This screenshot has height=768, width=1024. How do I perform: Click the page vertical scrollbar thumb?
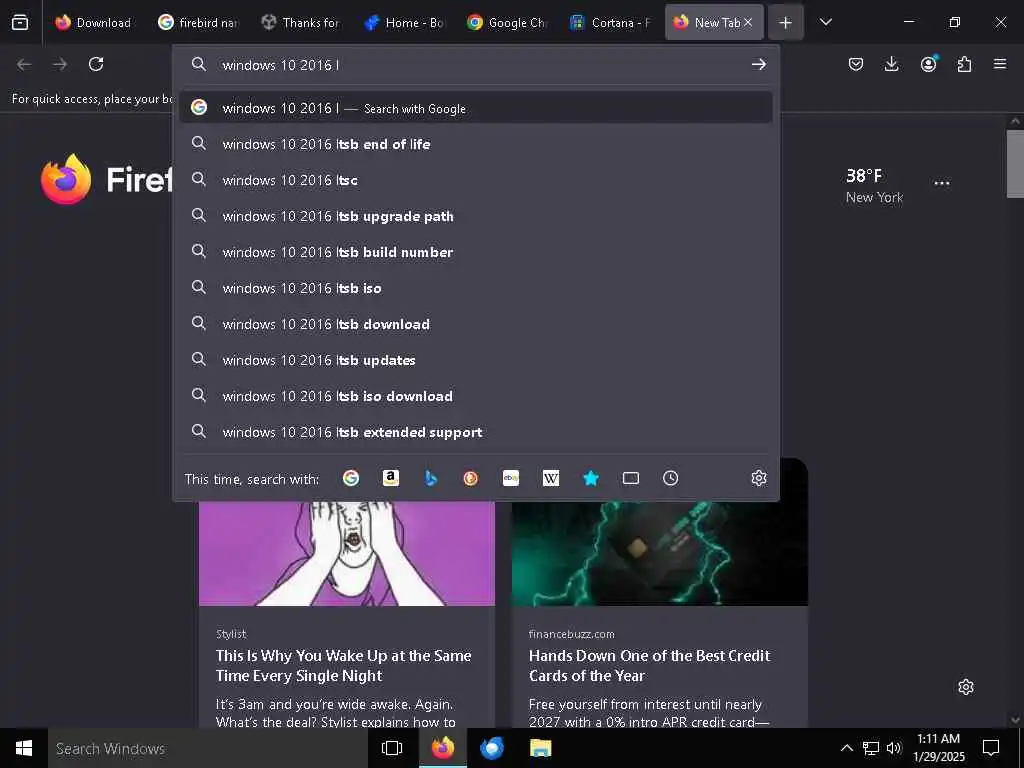[x=1015, y=163]
